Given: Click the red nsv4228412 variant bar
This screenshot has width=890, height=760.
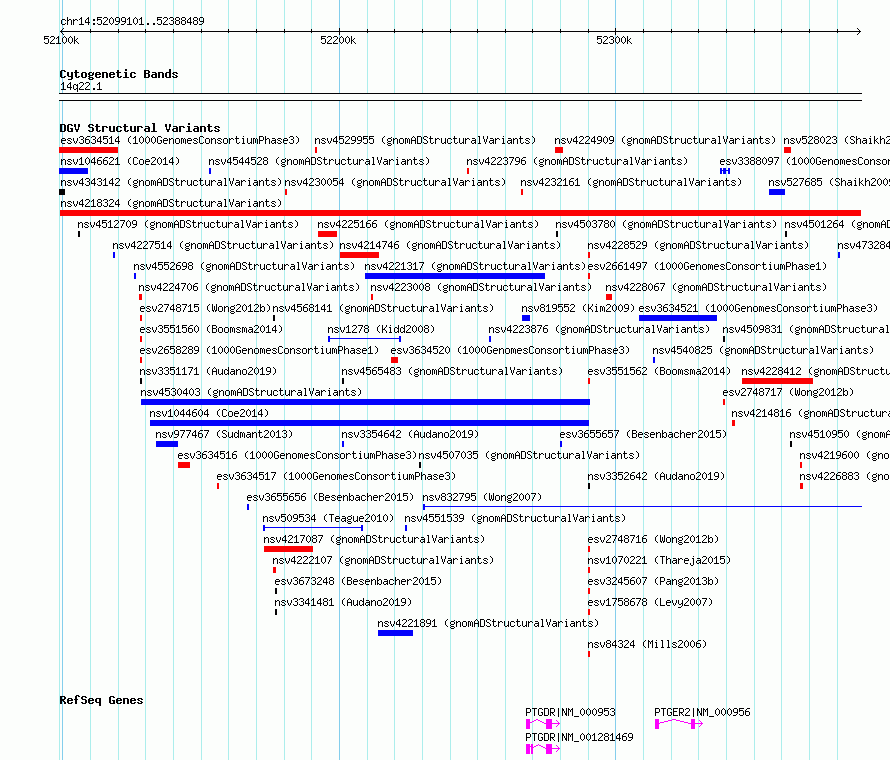Looking at the screenshot, I should click(x=777, y=381).
